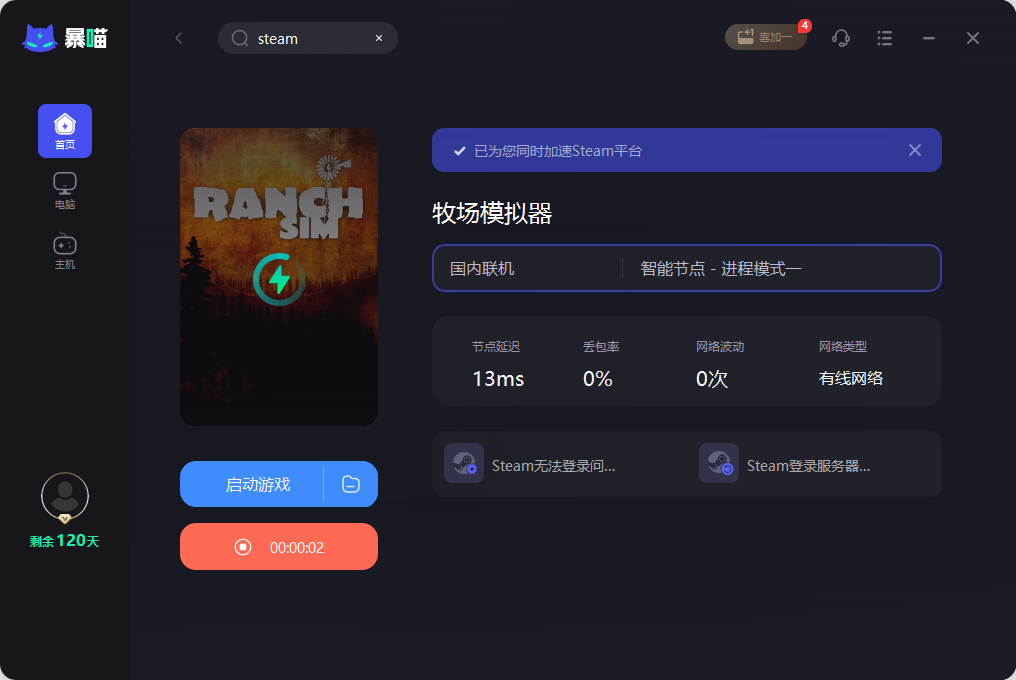Switch to the 主机 console tab
The width and height of the screenshot is (1016, 680).
coord(65,251)
